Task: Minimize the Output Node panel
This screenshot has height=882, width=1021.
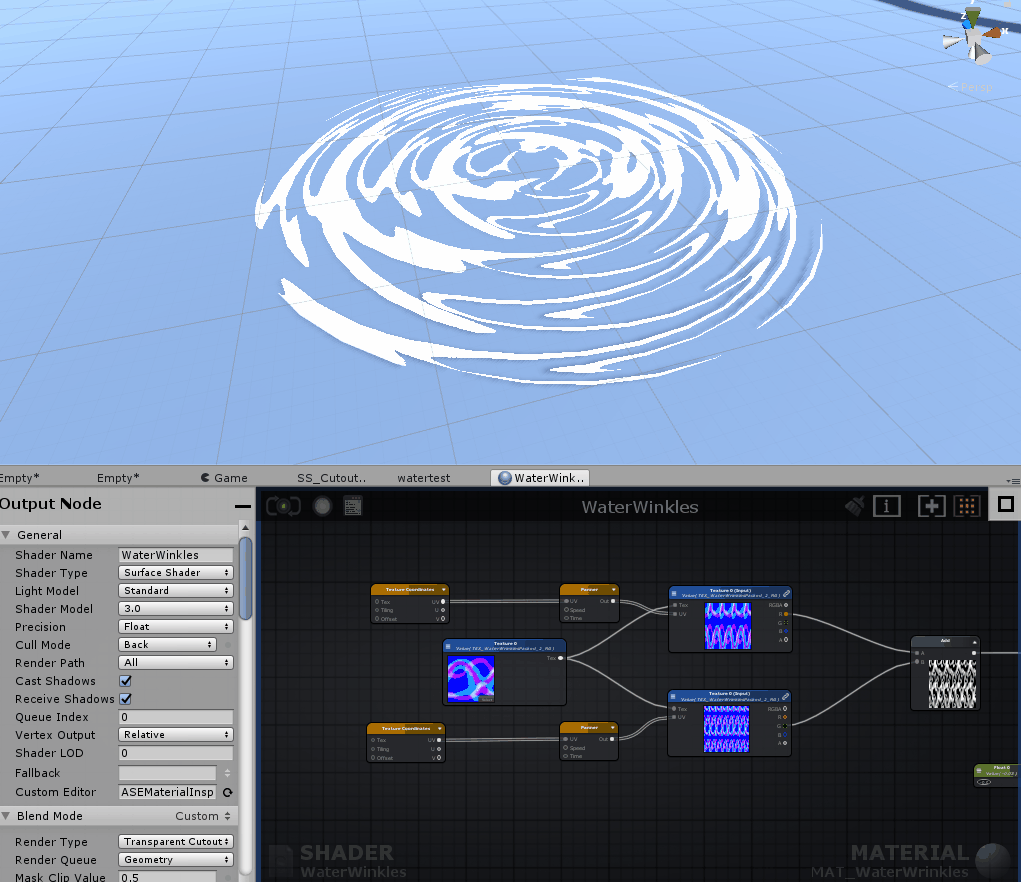Action: (243, 506)
